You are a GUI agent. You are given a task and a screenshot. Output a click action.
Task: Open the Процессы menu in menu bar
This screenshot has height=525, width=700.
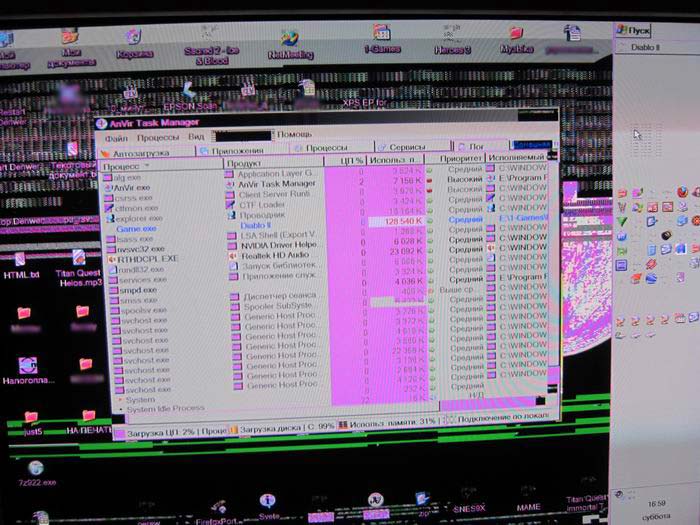(158, 136)
